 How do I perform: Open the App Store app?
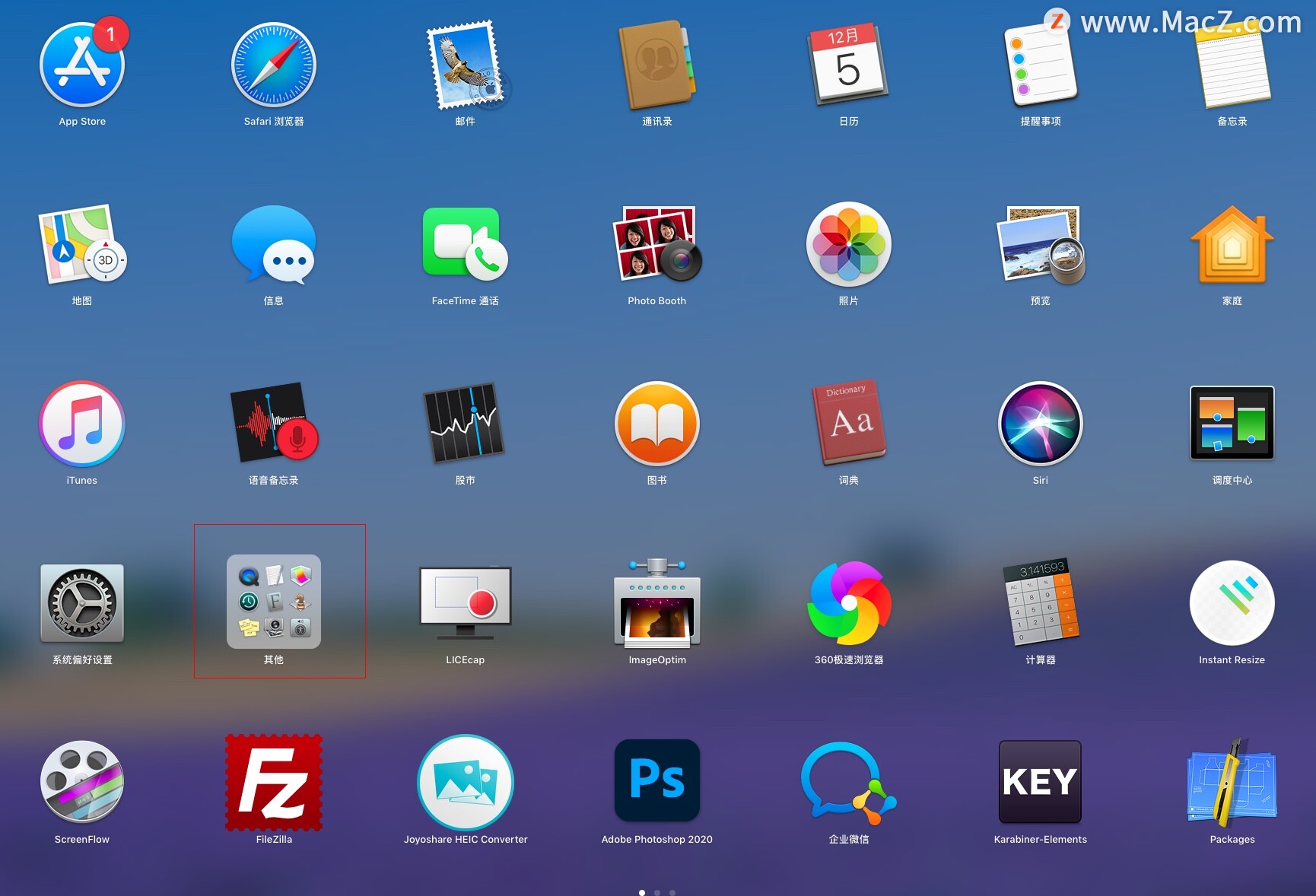pos(82,65)
